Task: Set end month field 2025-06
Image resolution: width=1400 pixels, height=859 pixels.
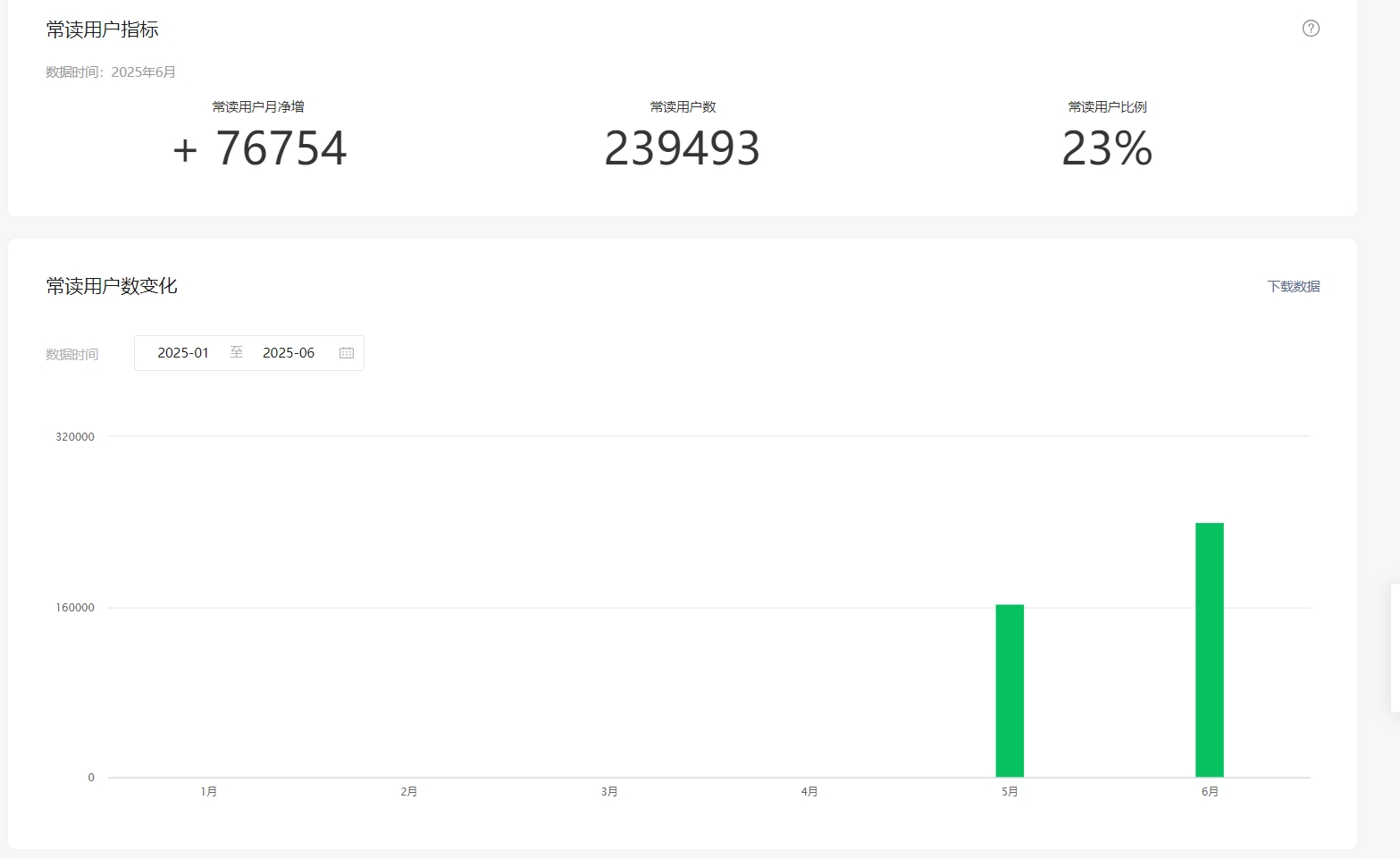Action: [x=289, y=353]
